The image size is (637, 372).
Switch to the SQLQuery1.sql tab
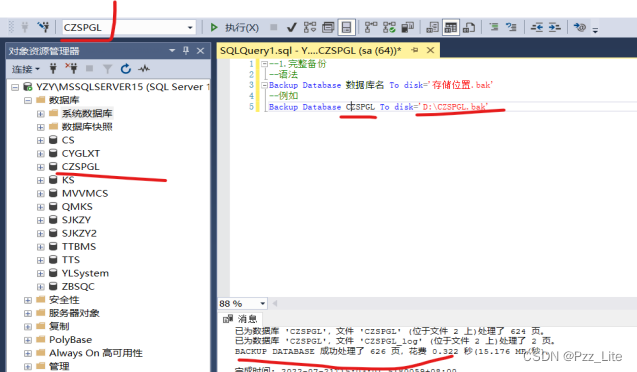(x=310, y=51)
